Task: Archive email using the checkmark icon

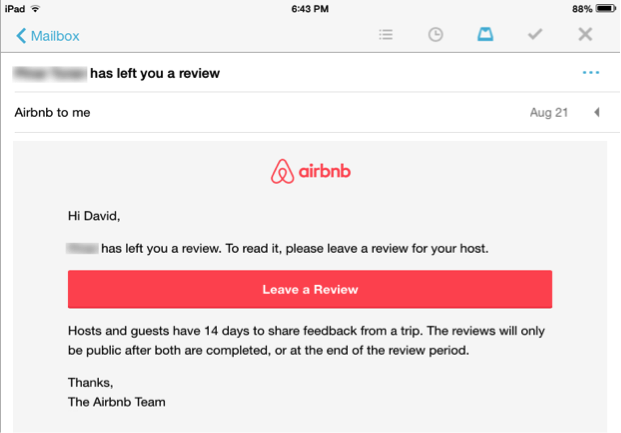Action: pos(535,35)
